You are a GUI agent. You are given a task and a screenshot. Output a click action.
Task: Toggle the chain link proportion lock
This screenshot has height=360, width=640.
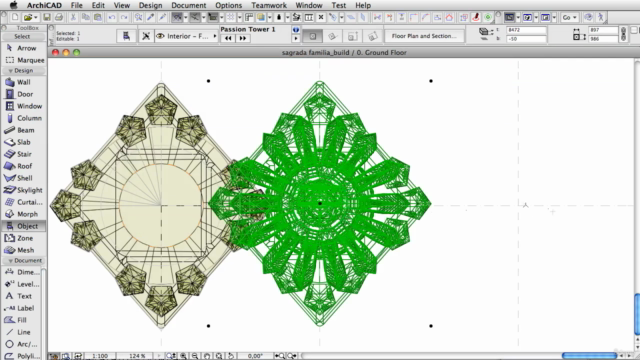coord(623,34)
